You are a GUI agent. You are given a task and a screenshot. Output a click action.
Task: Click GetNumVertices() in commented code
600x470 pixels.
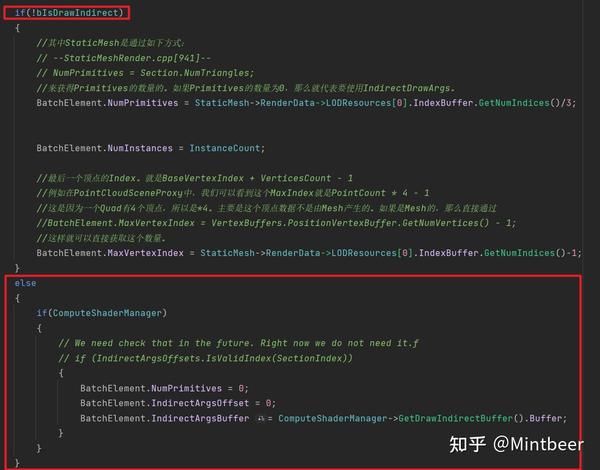coord(445,223)
